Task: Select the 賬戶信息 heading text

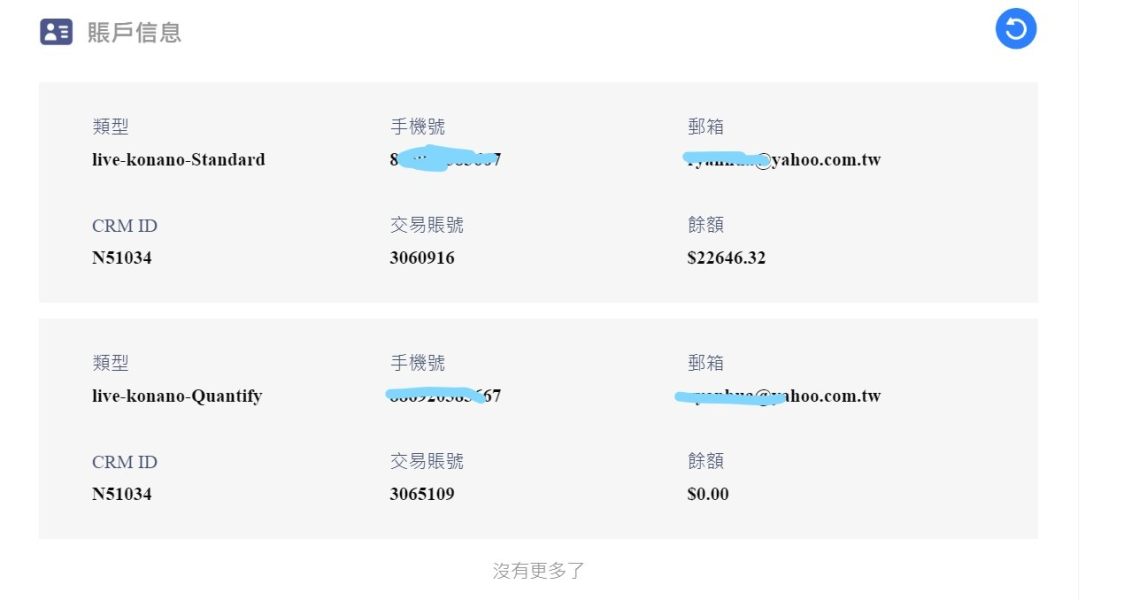Action: click(x=134, y=32)
